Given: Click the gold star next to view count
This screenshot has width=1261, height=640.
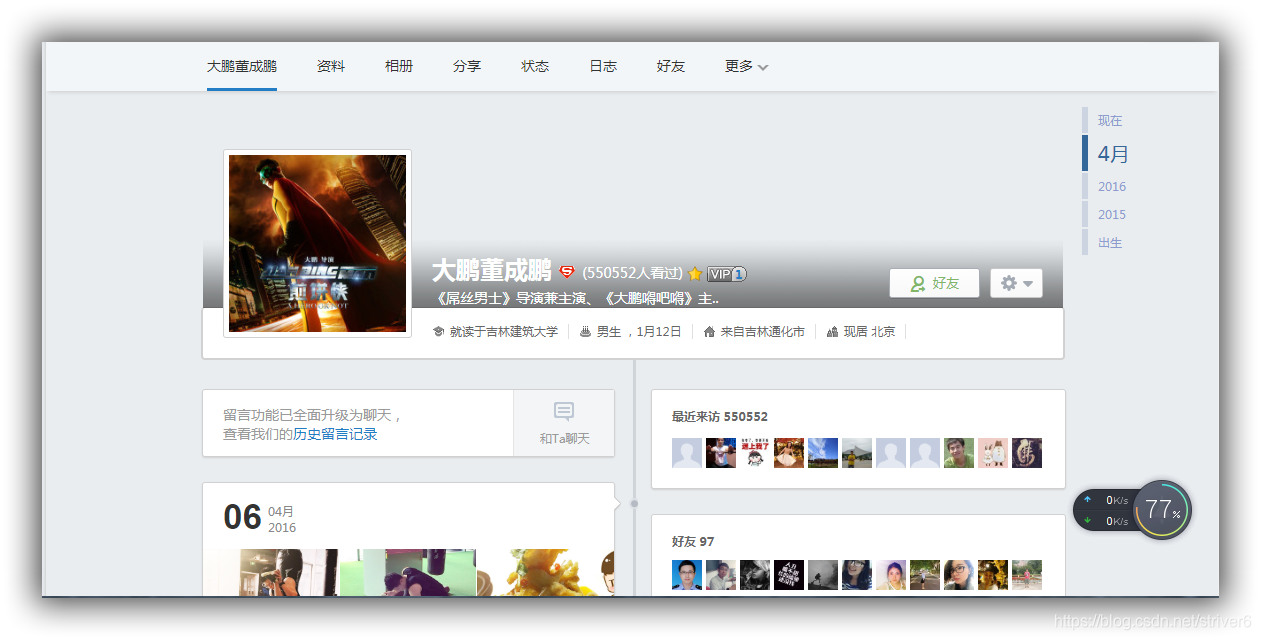Looking at the screenshot, I should click(x=695, y=274).
